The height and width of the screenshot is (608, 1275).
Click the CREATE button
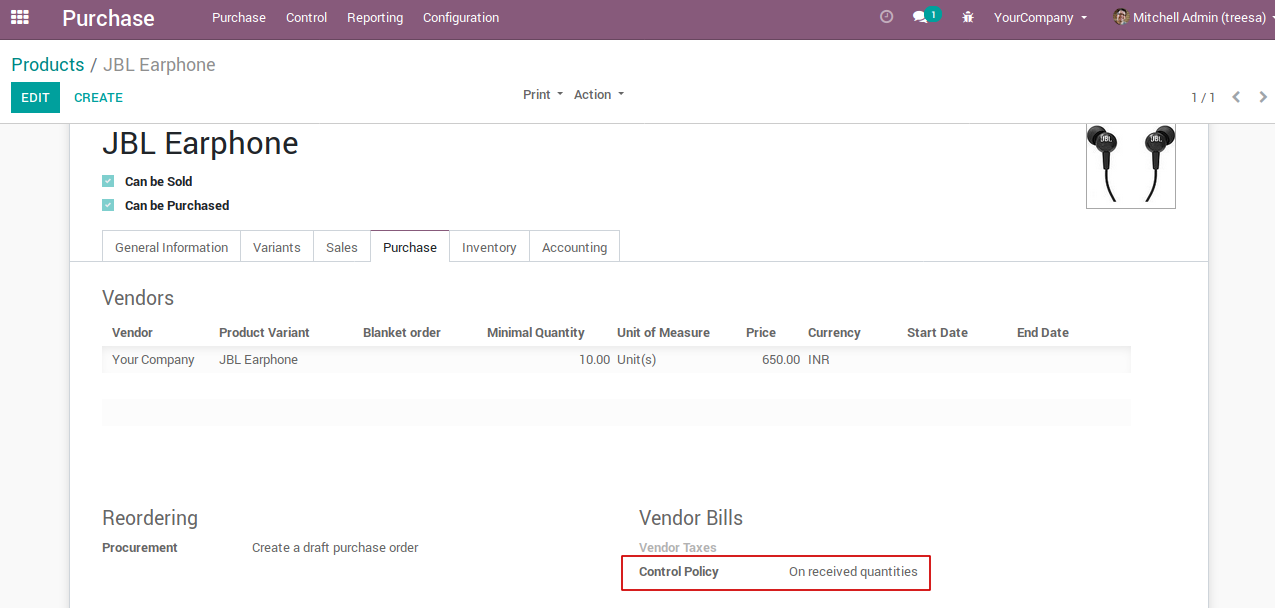click(99, 97)
